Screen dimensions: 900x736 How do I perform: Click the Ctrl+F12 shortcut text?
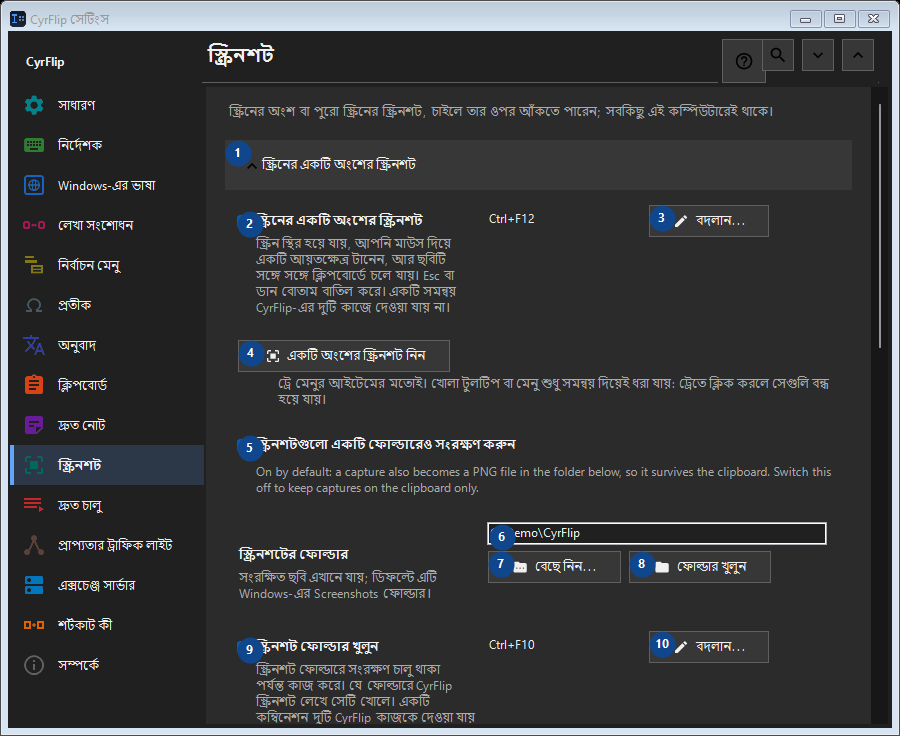coord(511,219)
